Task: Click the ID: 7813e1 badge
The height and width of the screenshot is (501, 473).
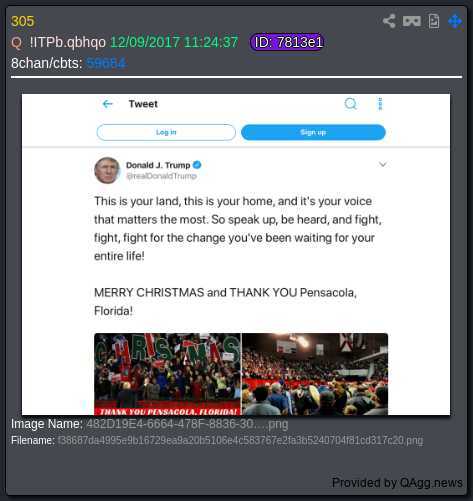Action: (287, 42)
